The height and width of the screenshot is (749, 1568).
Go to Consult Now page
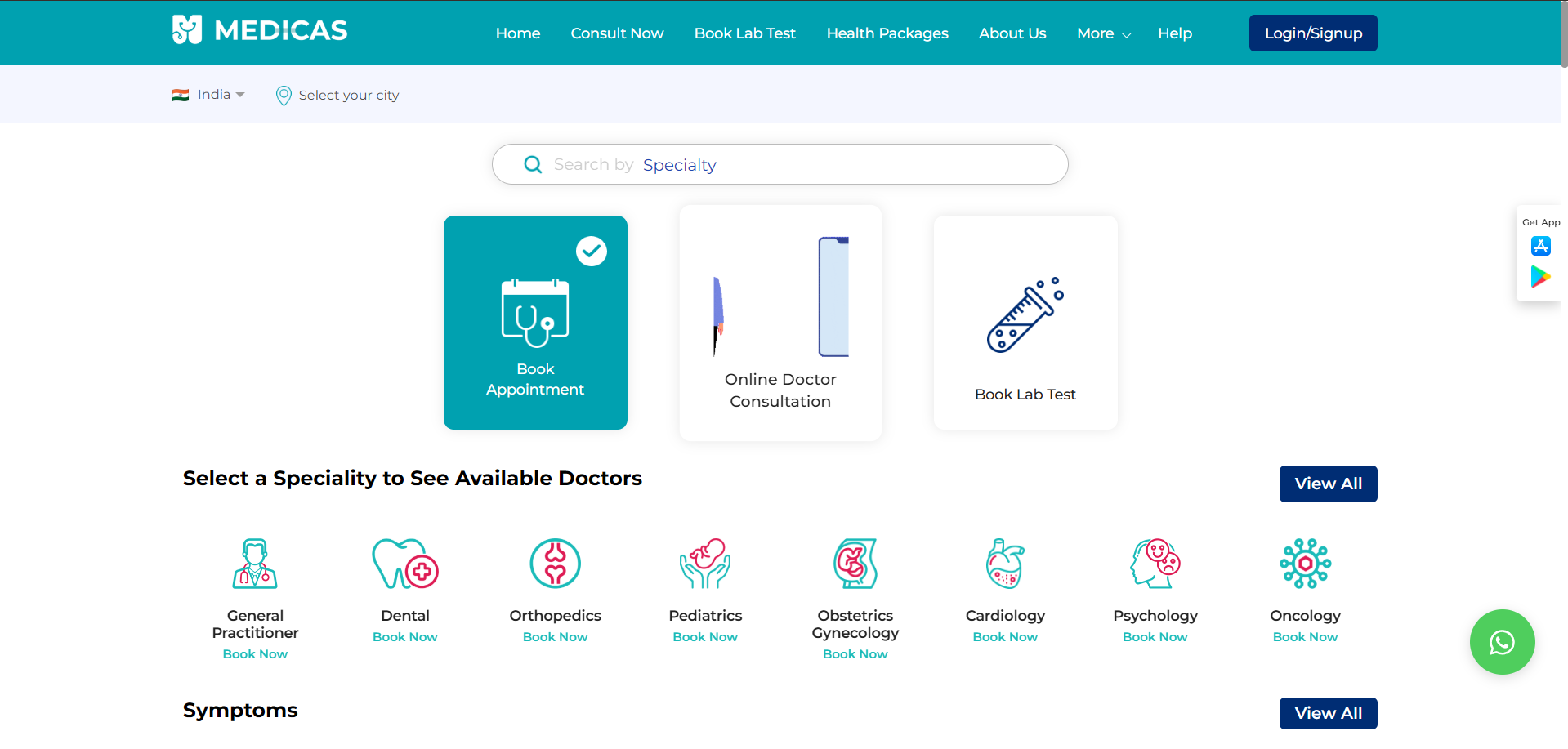pos(617,33)
